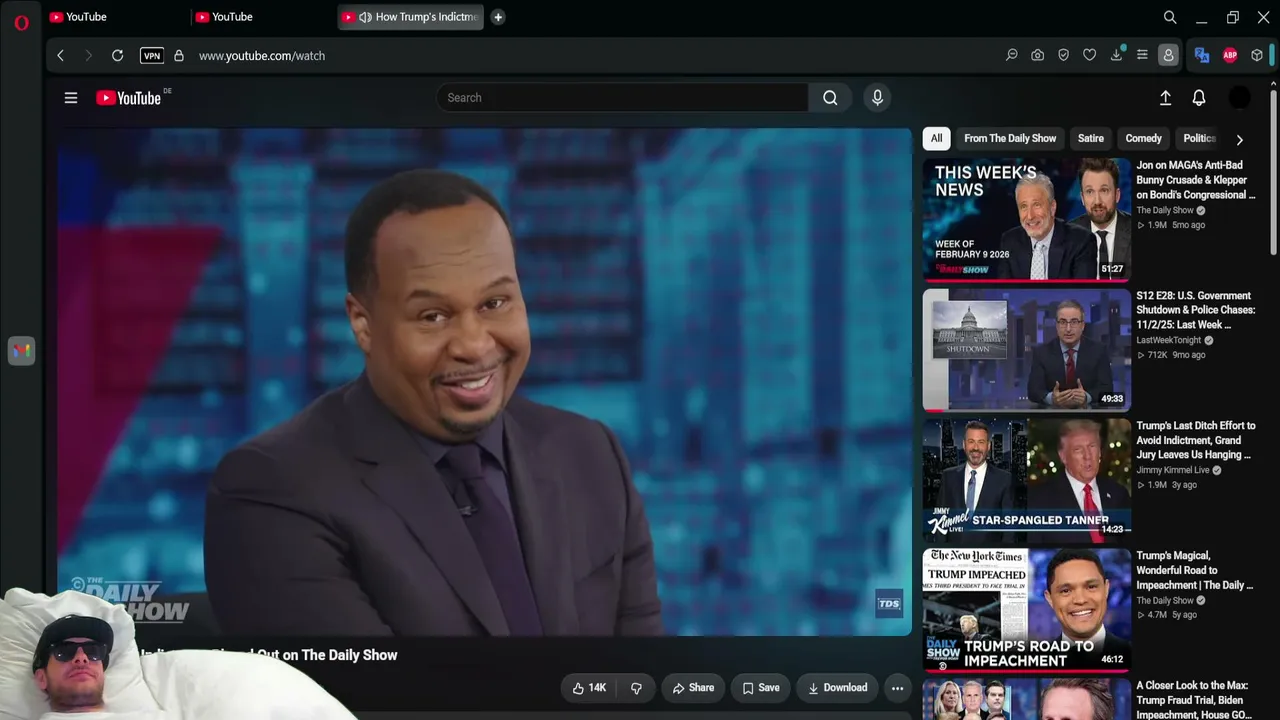Open the privacy protection shield

1064,56
